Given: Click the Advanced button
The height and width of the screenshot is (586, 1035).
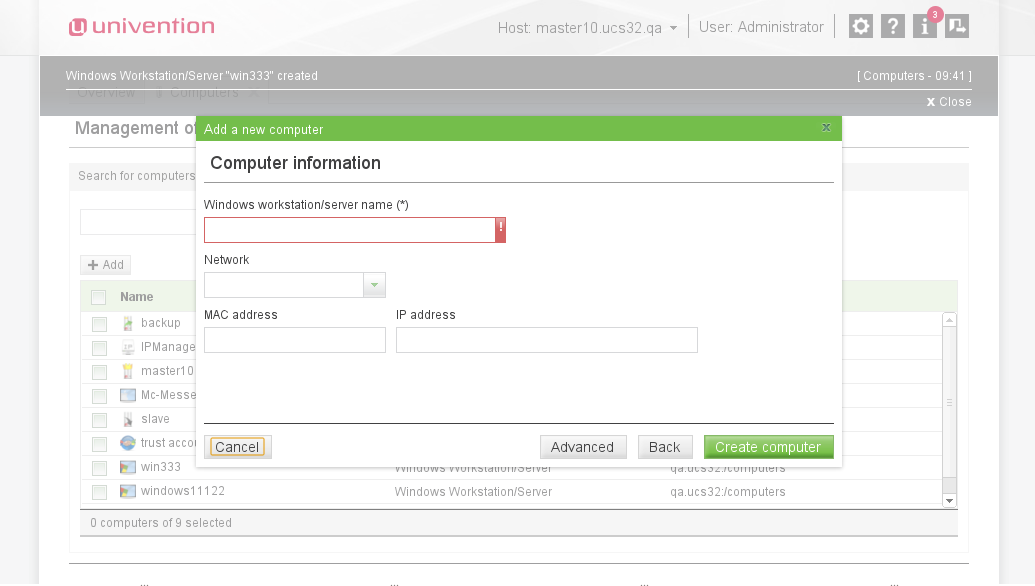Looking at the screenshot, I should 582,447.
